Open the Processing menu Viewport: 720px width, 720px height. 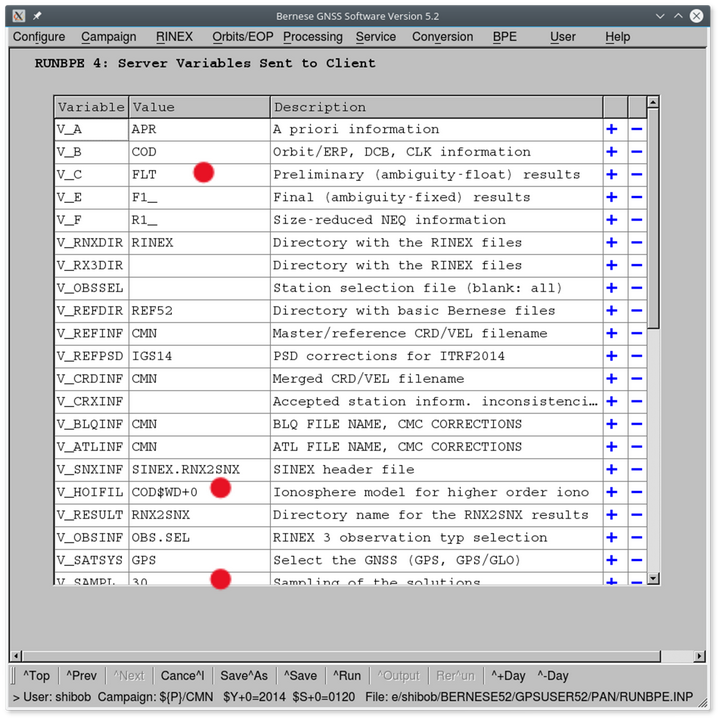pyautogui.click(x=313, y=37)
